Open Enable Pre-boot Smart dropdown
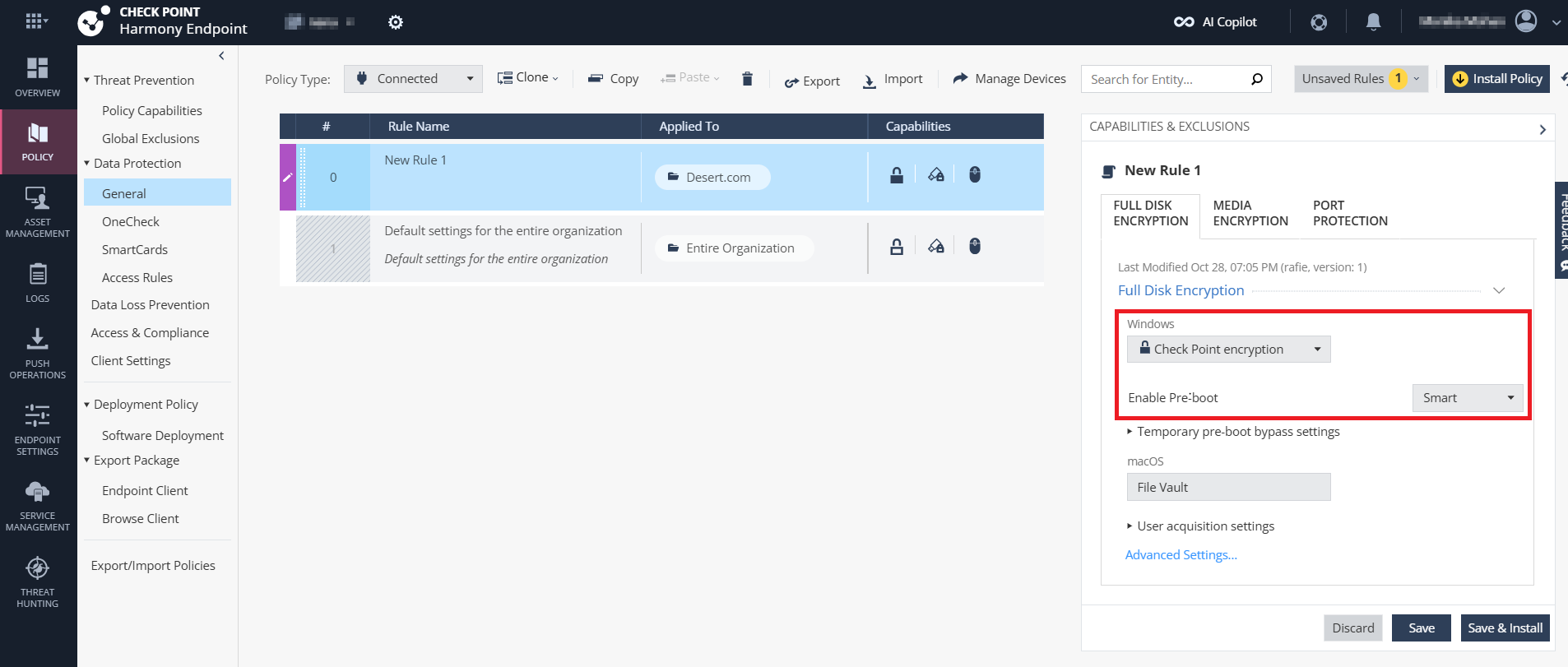The height and width of the screenshot is (667, 1568). click(1468, 398)
